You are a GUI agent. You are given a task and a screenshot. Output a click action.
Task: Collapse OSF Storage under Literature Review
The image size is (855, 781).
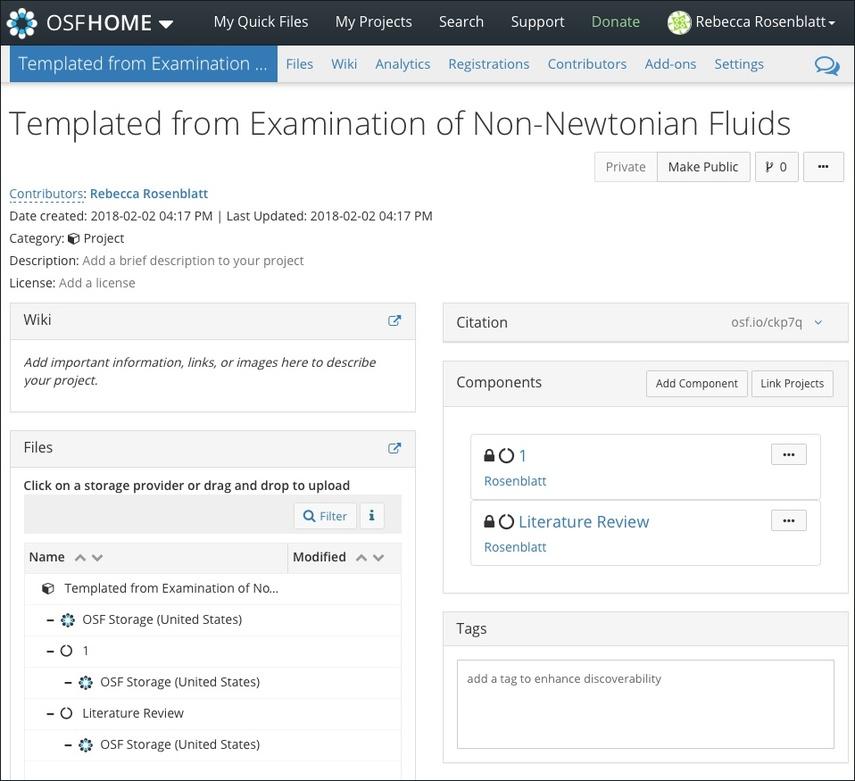pos(68,745)
